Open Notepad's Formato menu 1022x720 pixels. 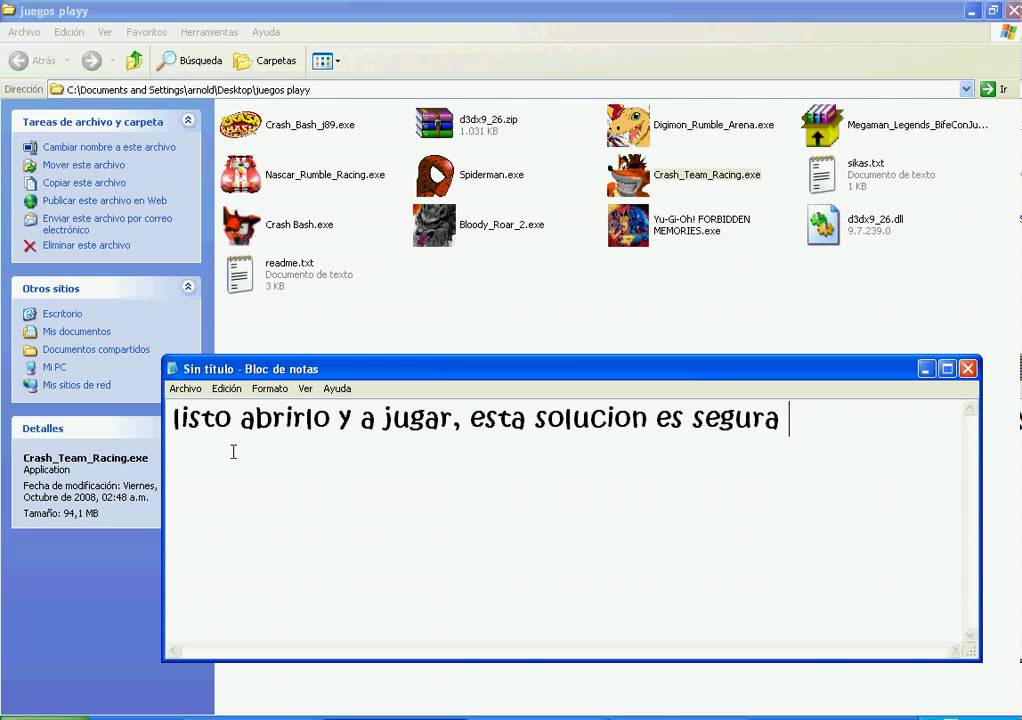pyautogui.click(x=270, y=388)
